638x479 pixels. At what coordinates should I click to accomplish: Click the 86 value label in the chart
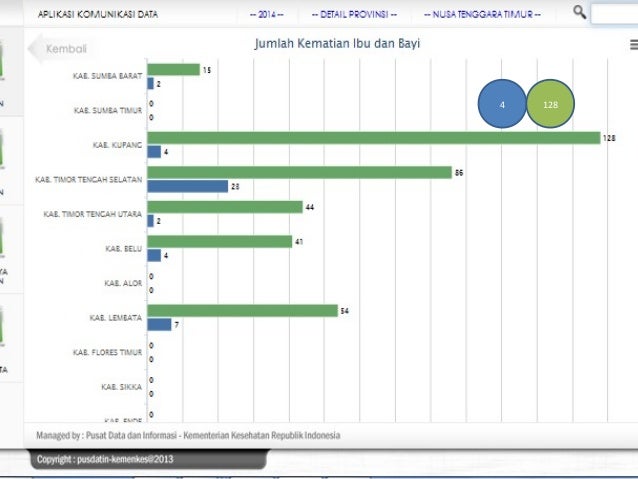pos(459,173)
